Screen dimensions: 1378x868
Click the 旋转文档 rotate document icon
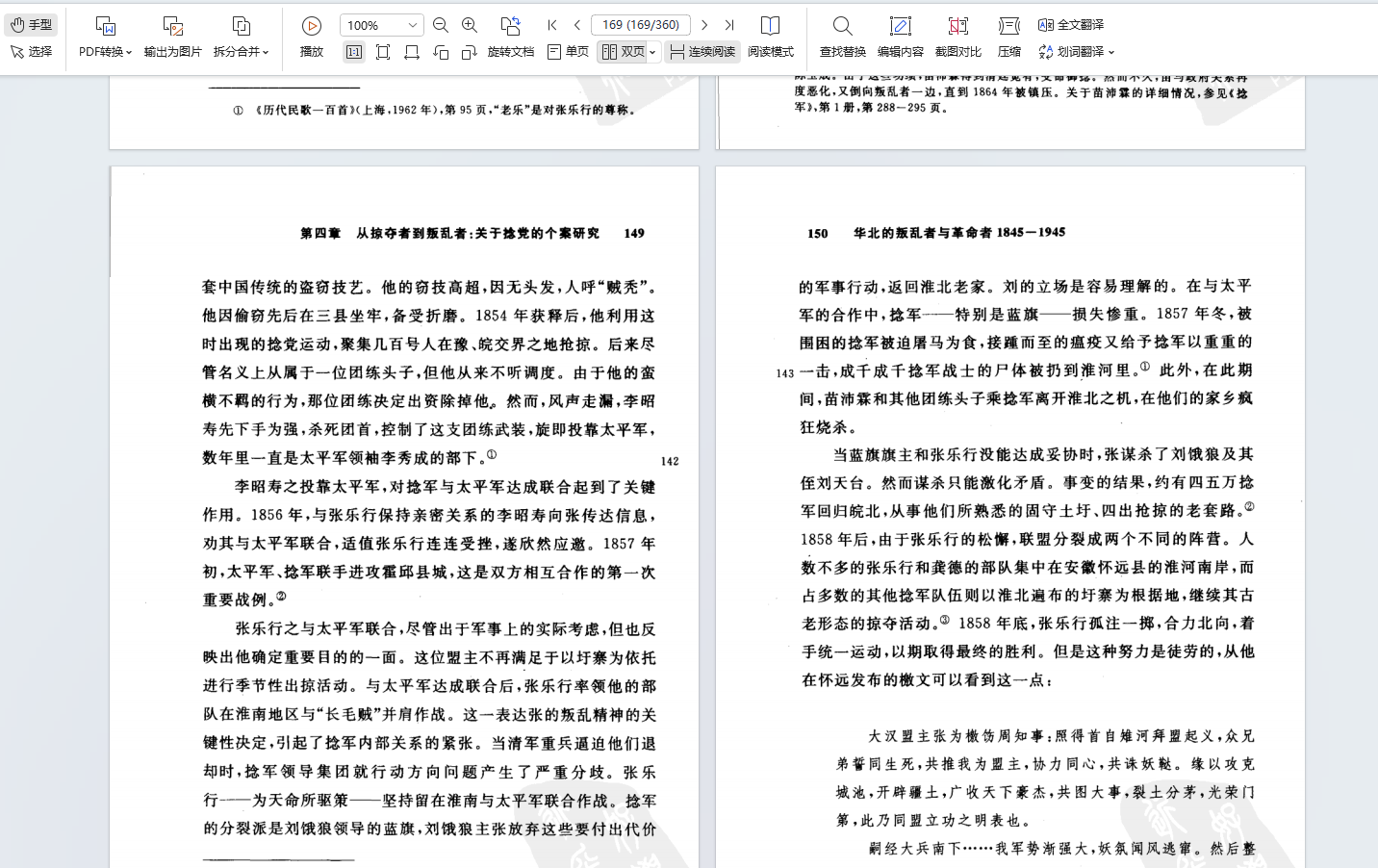pyautogui.click(x=511, y=26)
